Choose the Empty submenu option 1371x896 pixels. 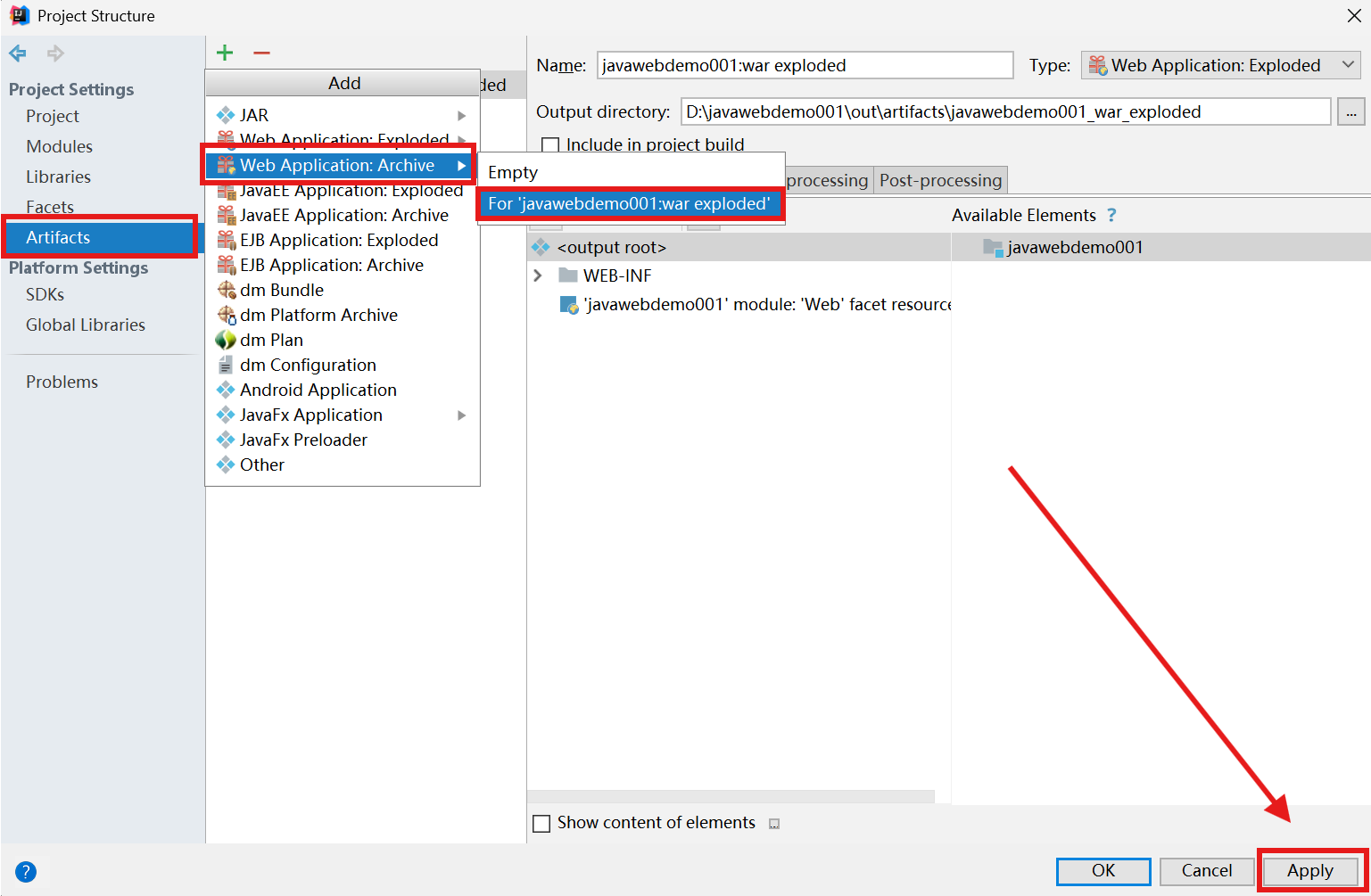pyautogui.click(x=630, y=172)
